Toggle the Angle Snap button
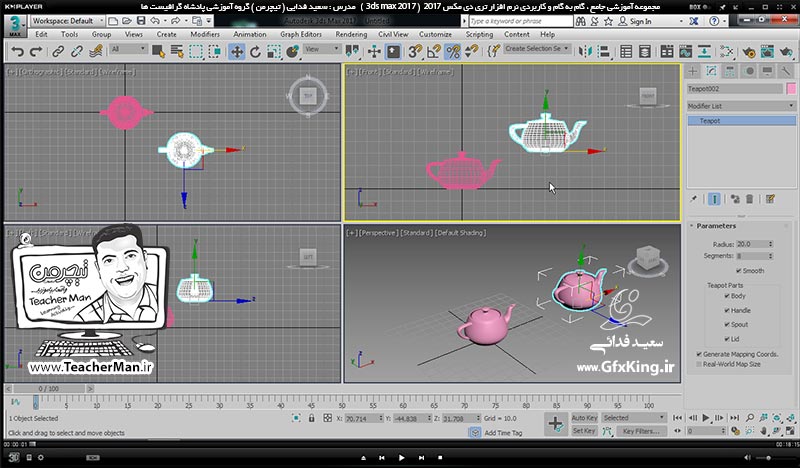 (x=434, y=52)
